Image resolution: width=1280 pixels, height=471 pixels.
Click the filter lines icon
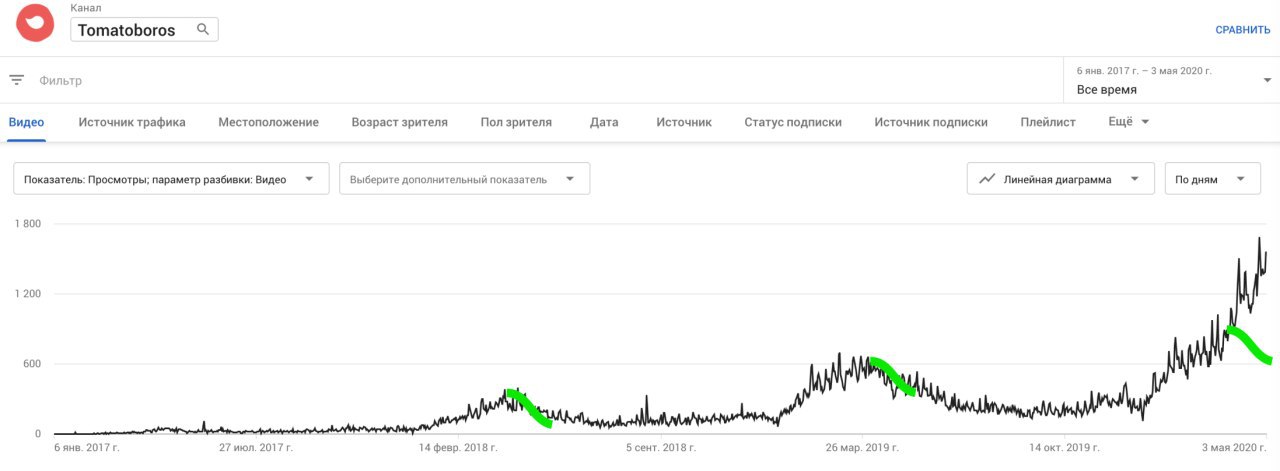coord(17,80)
